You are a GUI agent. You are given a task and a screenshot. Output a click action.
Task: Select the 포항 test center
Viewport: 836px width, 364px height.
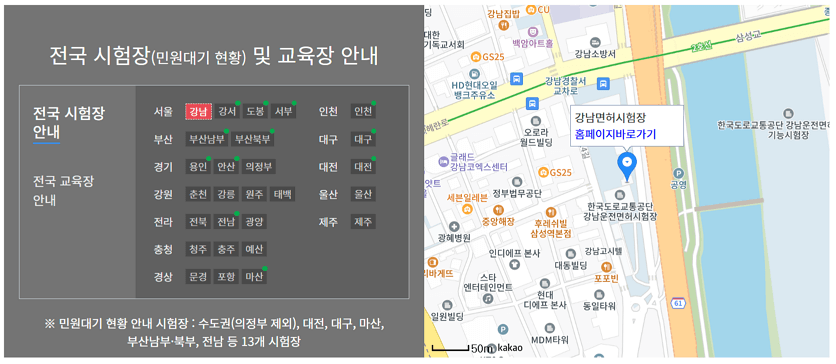click(226, 277)
